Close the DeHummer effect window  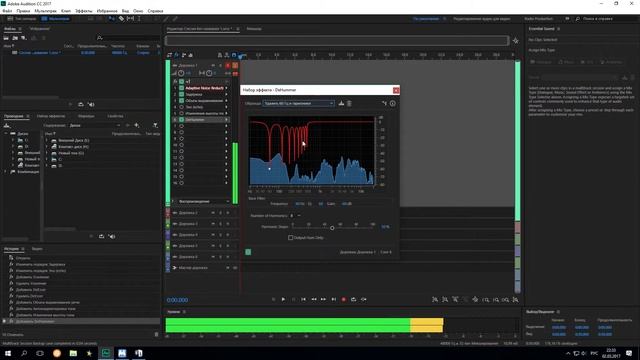pyautogui.click(x=396, y=90)
